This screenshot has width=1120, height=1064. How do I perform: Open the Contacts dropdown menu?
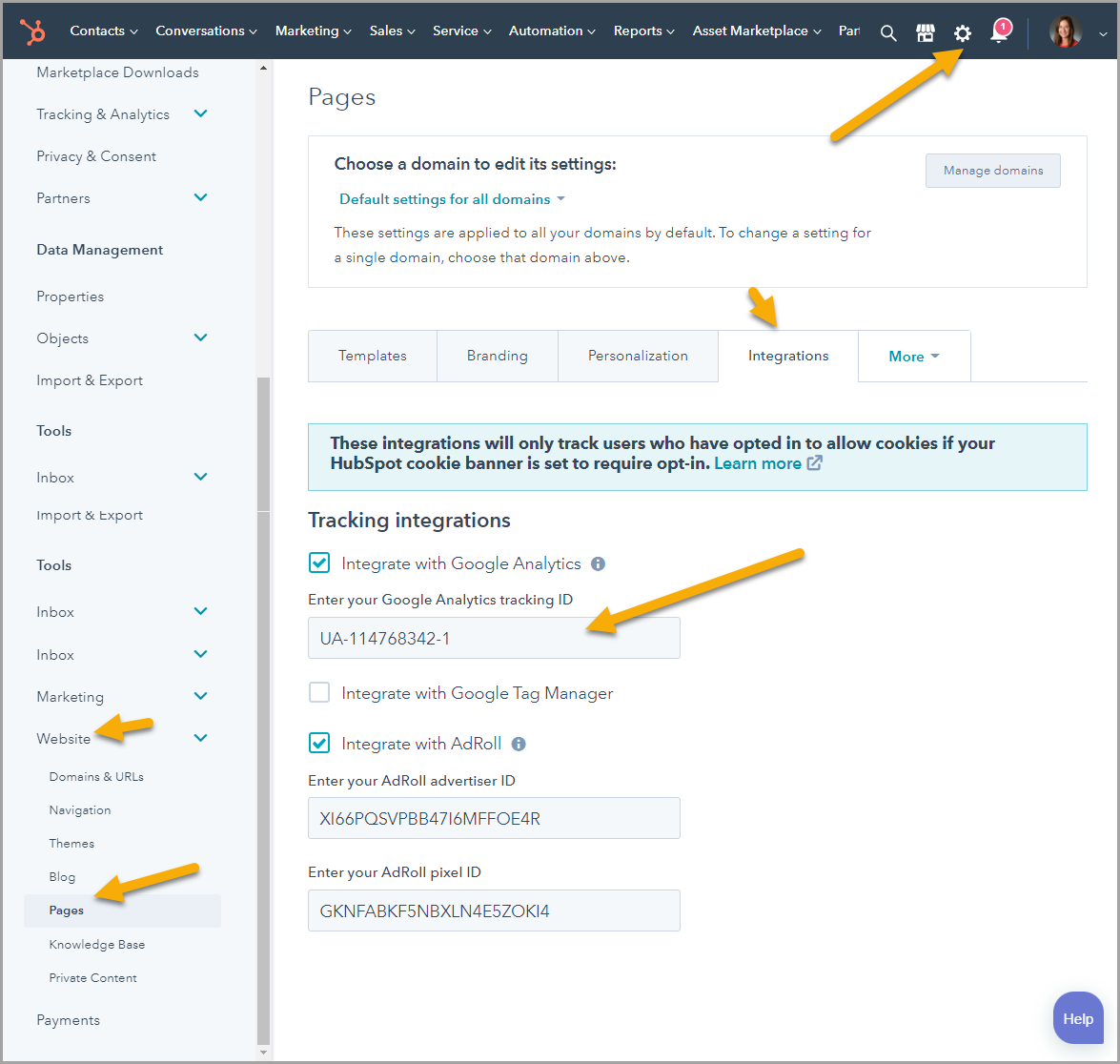(x=104, y=31)
